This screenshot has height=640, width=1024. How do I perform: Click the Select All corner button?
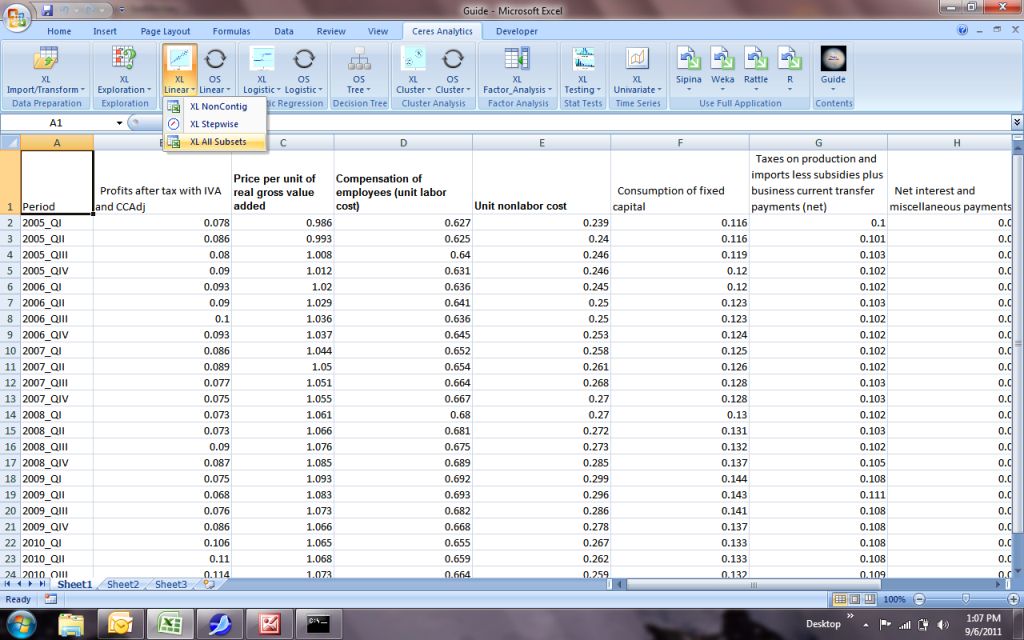pyautogui.click(x=10, y=142)
